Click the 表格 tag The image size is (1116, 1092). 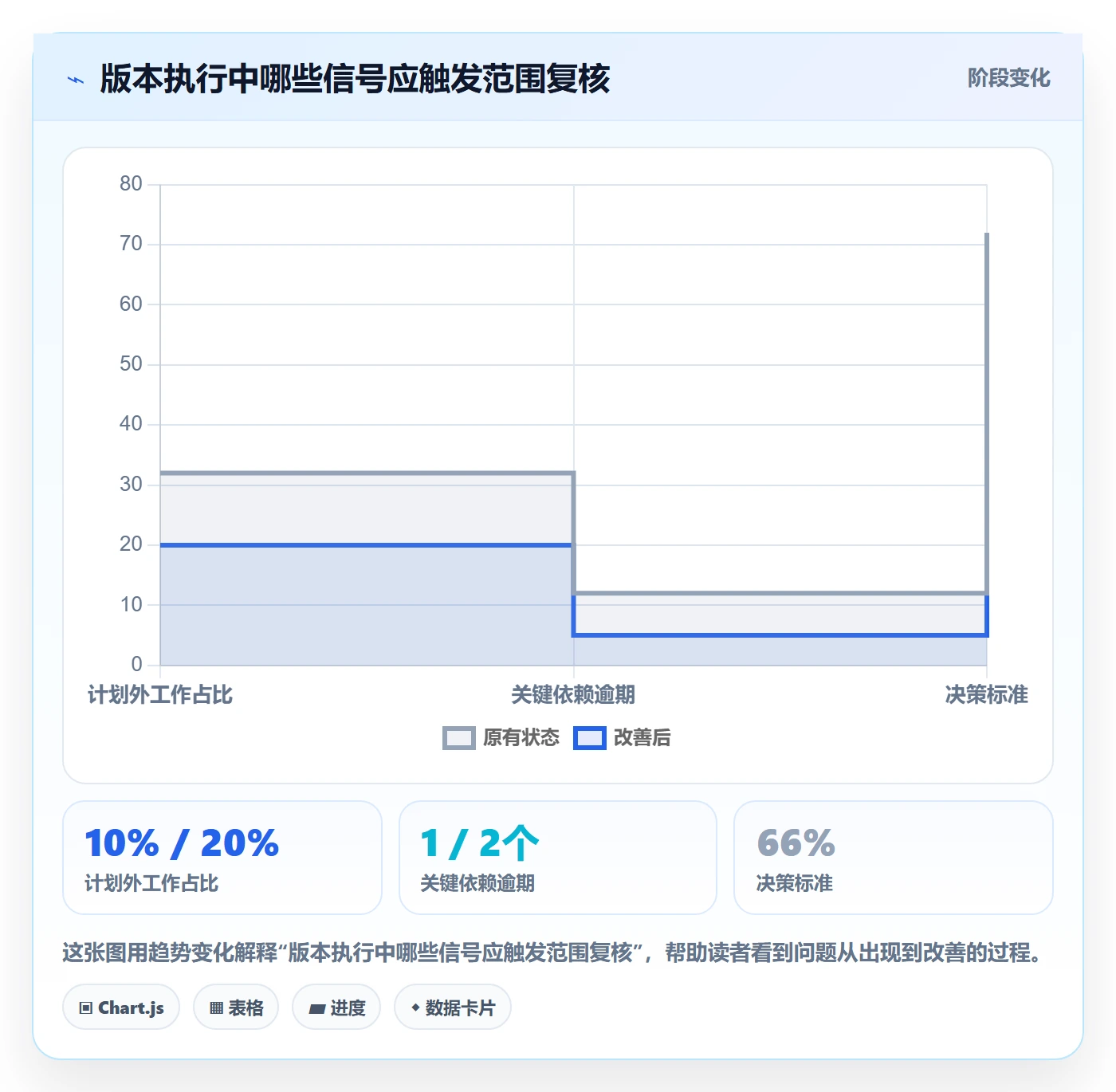coord(236,1008)
